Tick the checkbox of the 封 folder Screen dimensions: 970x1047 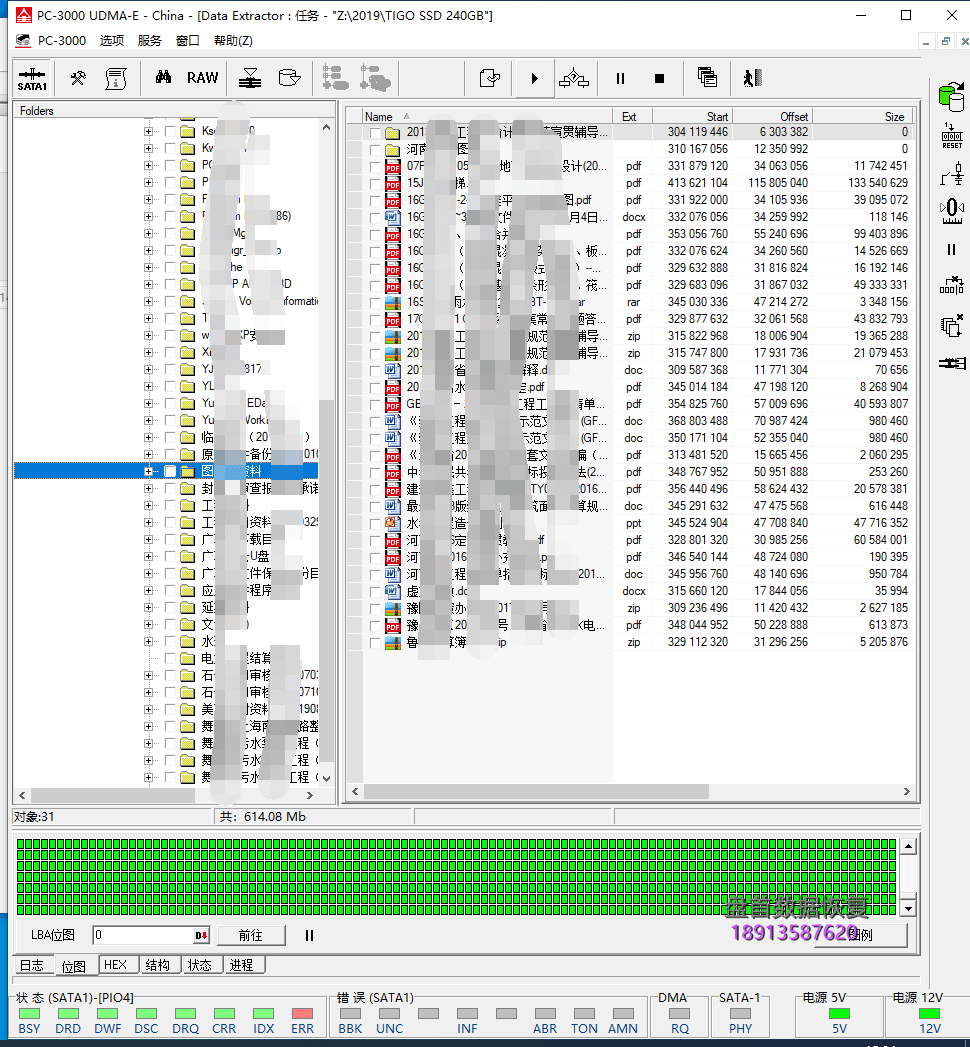tap(170, 488)
